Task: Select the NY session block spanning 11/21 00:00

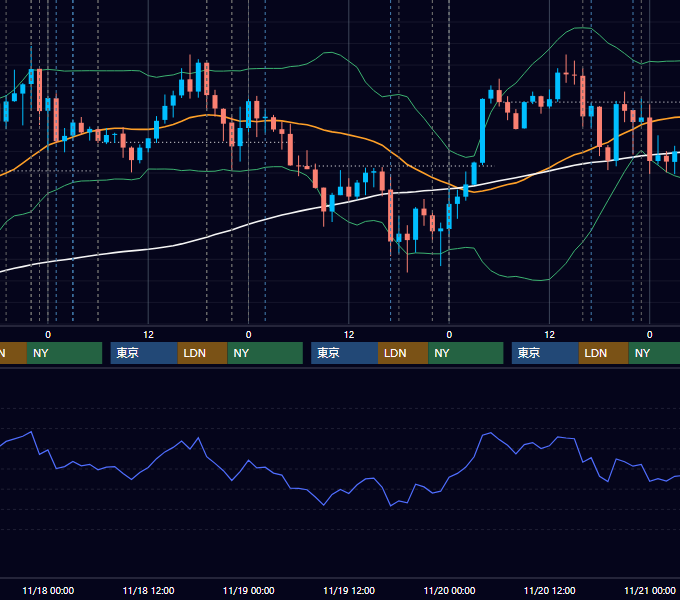Action: click(654, 353)
